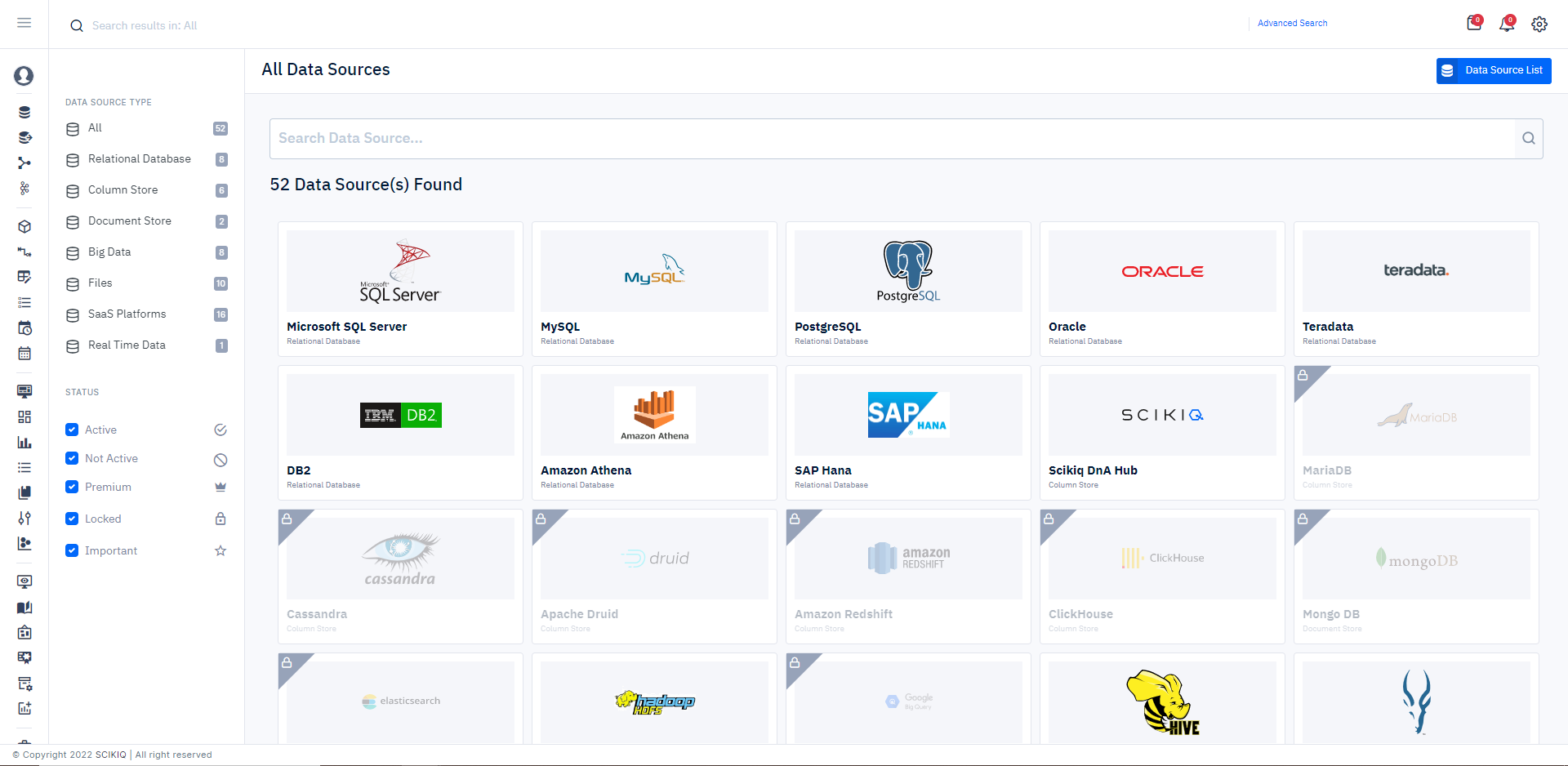Open the four-squares grid icon in sidebar
The image size is (1568, 766).
tap(24, 417)
